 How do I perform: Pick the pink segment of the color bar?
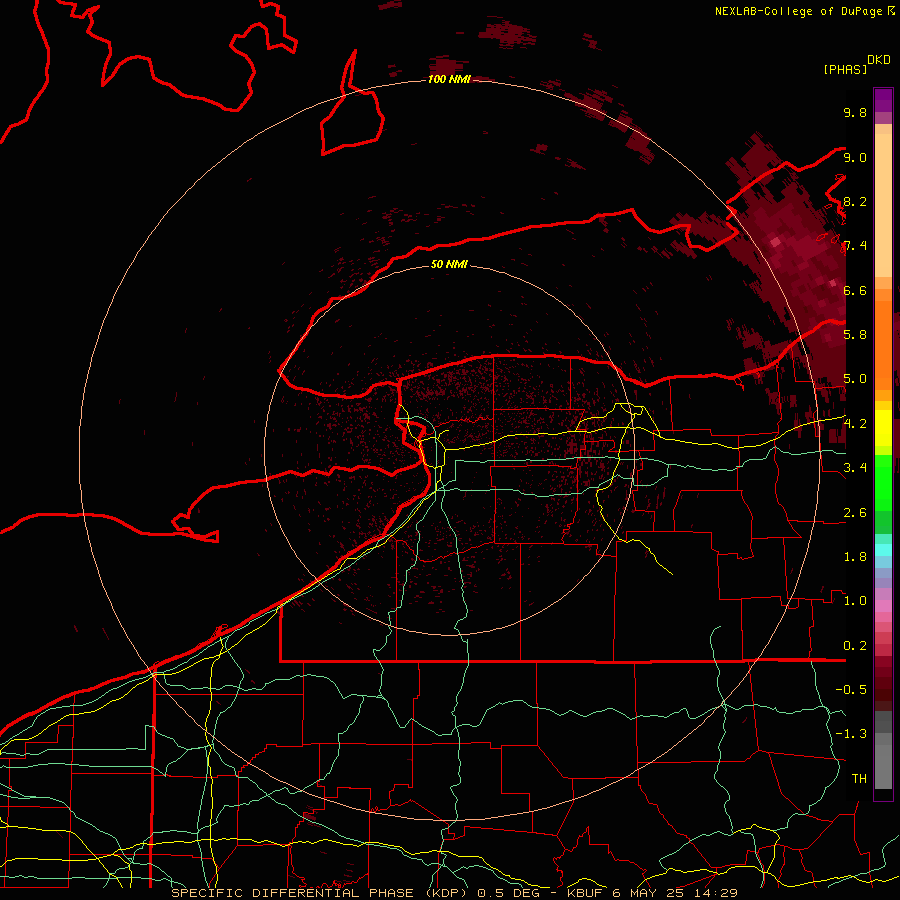883,605
